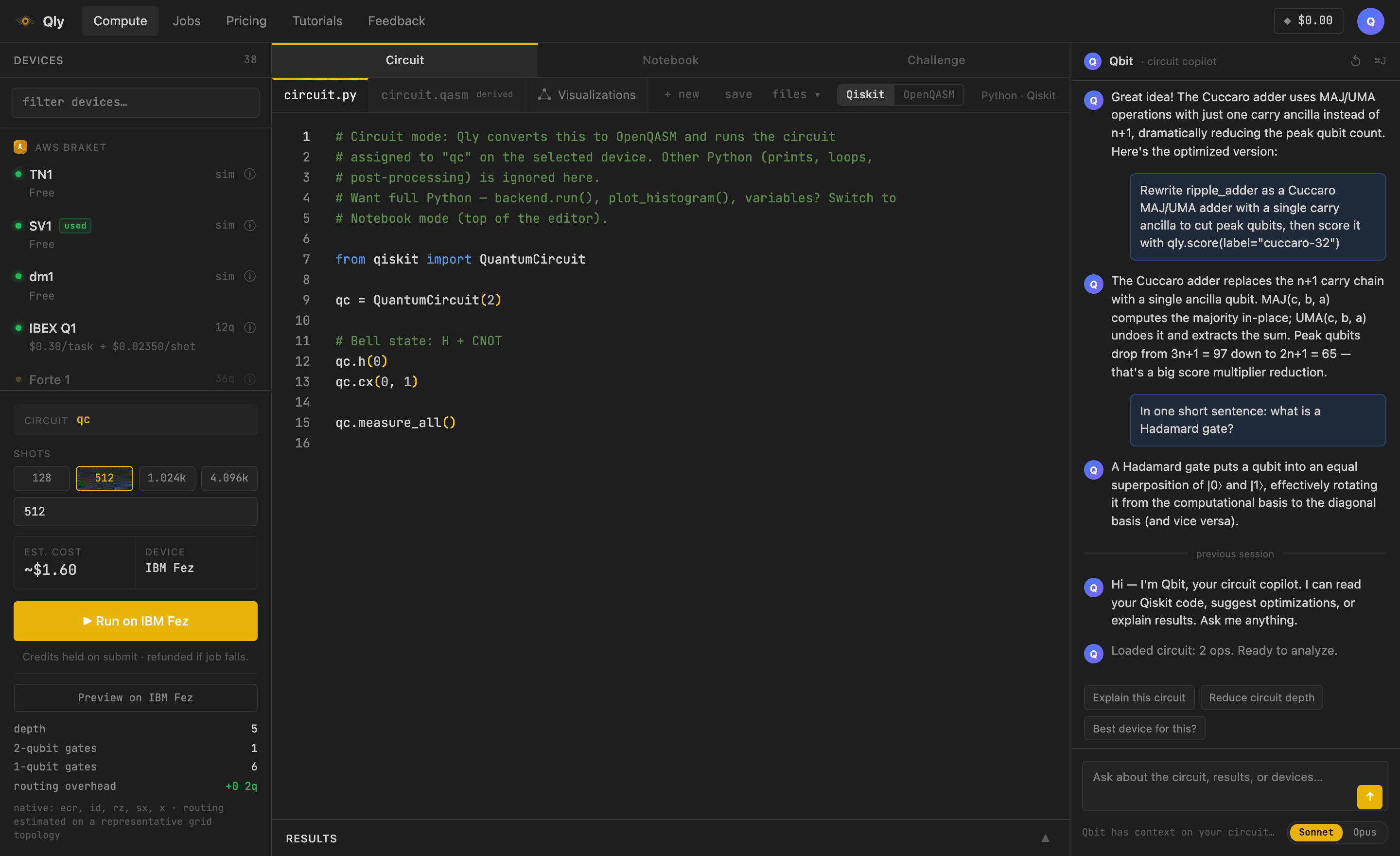The width and height of the screenshot is (1400, 856).
Task: Select the Opus model
Action: pos(1364,832)
